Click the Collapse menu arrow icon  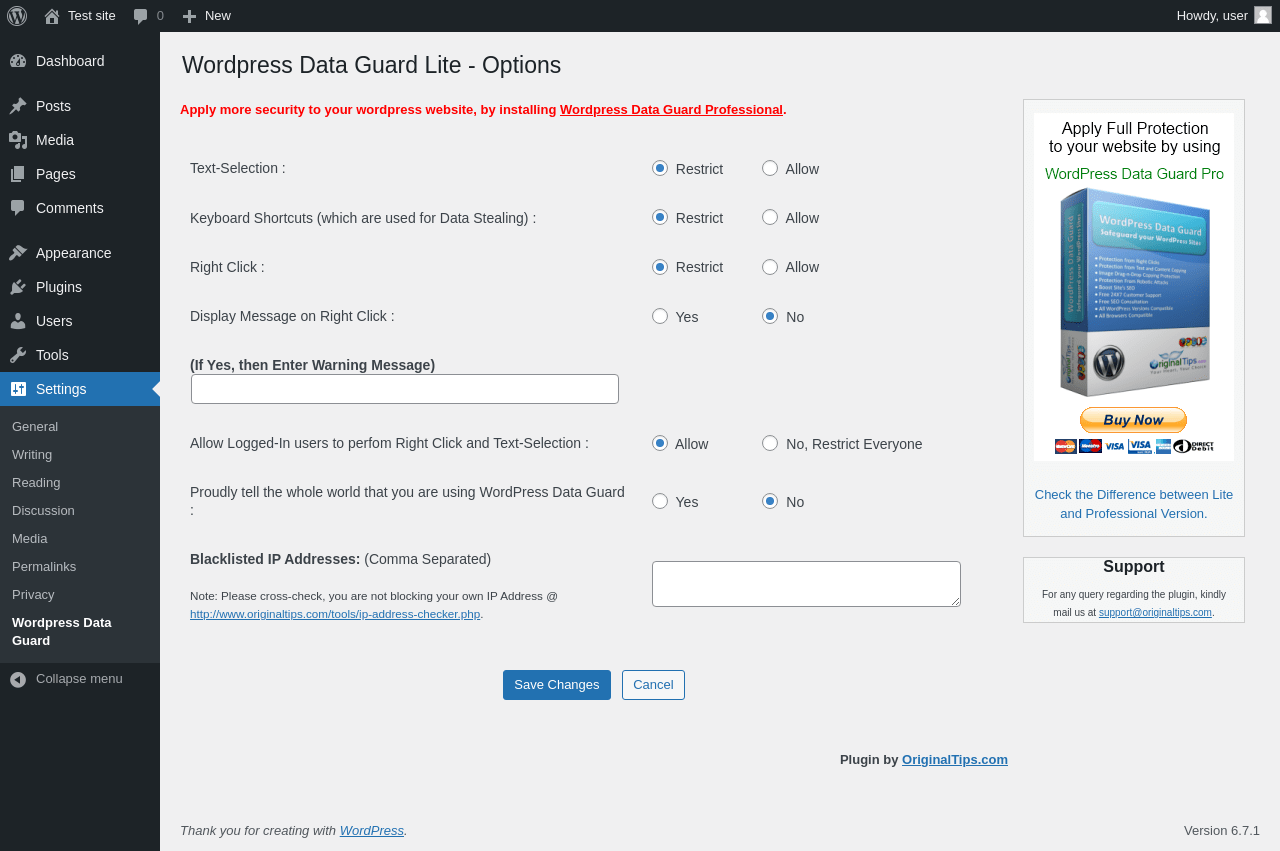(x=18, y=679)
